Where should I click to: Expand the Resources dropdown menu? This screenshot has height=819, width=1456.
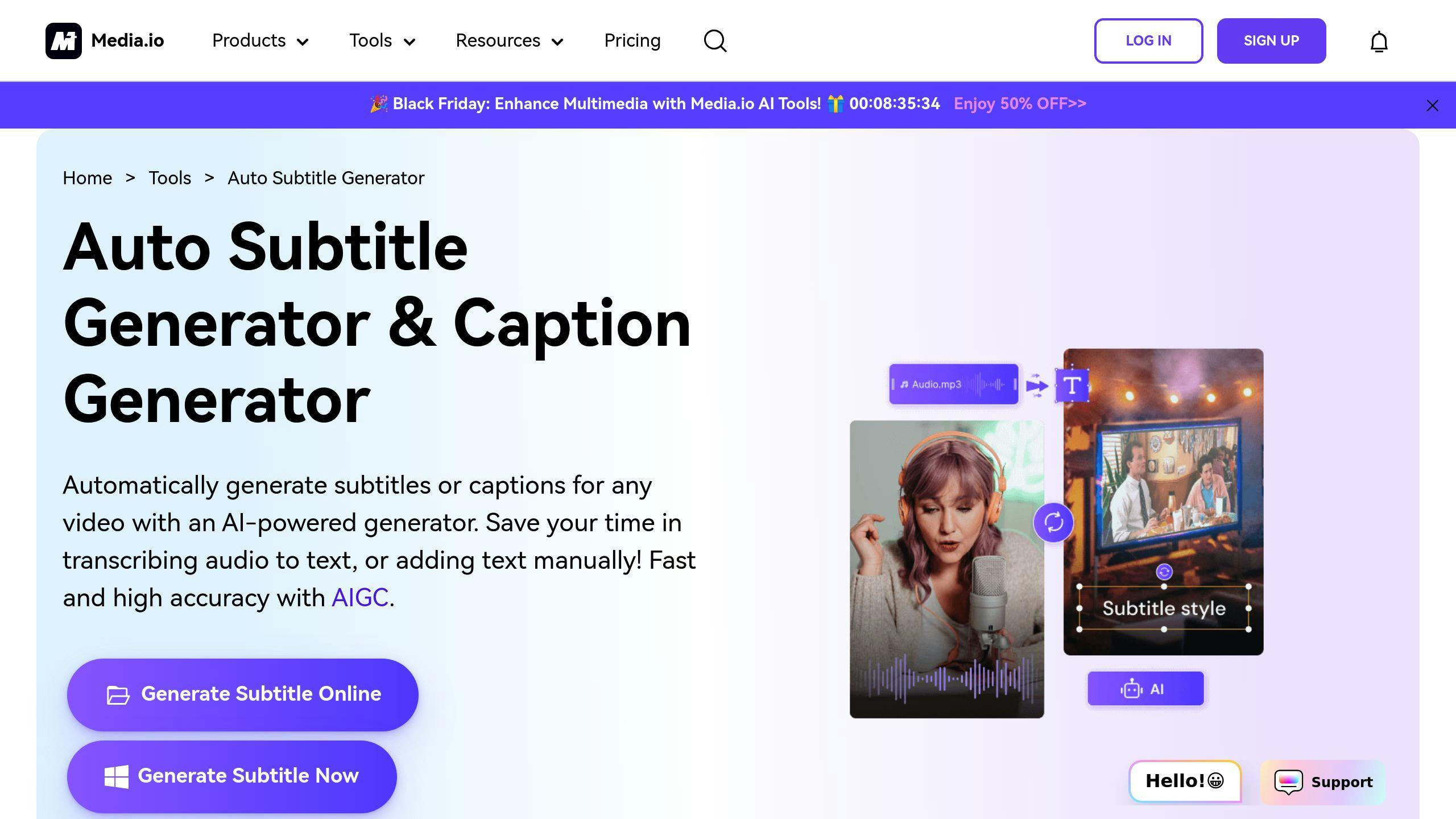[510, 41]
